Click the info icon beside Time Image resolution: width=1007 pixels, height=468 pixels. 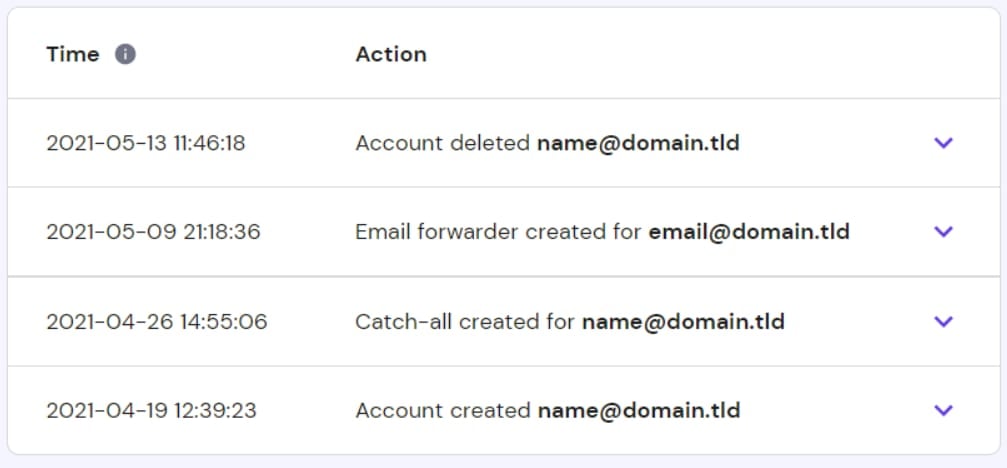pyautogui.click(x=125, y=54)
